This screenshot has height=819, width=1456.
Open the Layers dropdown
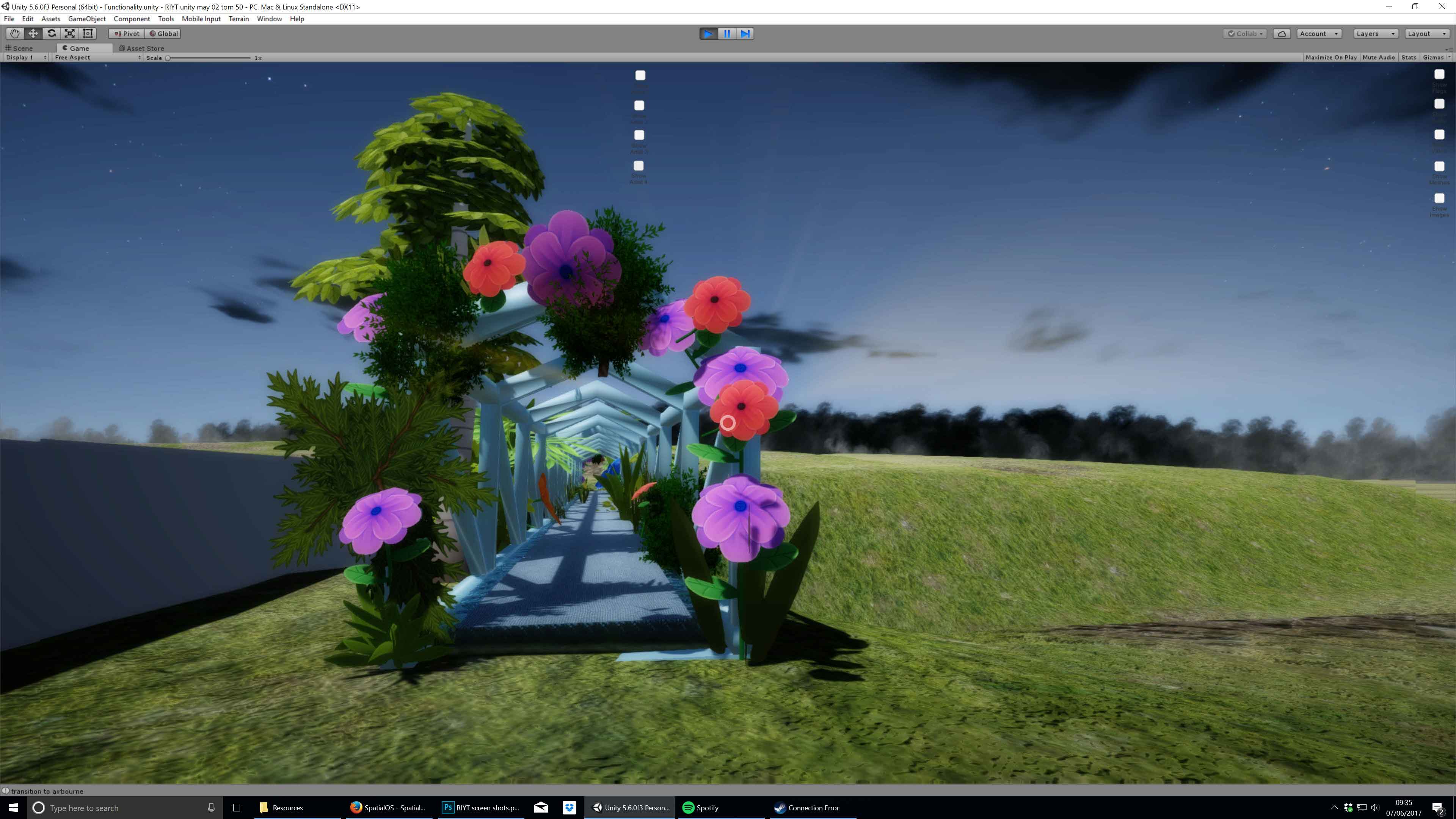click(1375, 34)
